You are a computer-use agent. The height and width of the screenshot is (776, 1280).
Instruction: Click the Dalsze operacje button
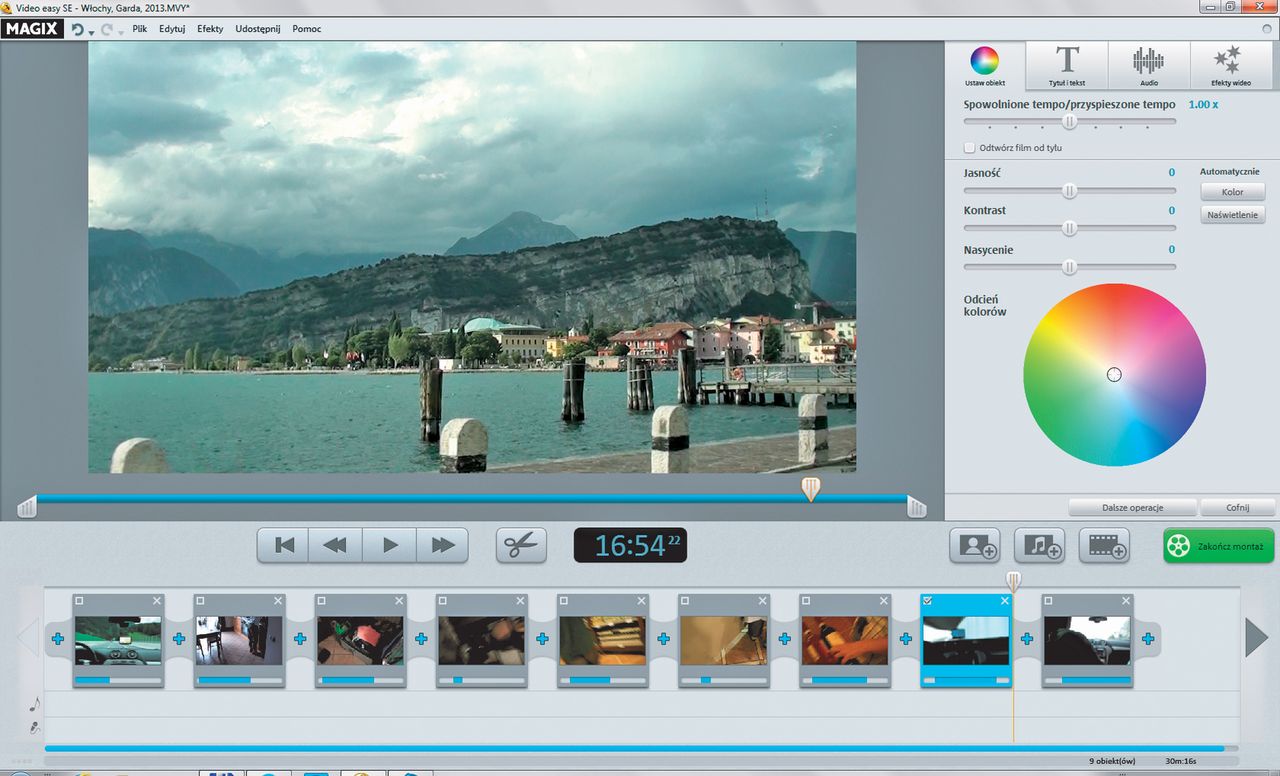[1131, 508]
